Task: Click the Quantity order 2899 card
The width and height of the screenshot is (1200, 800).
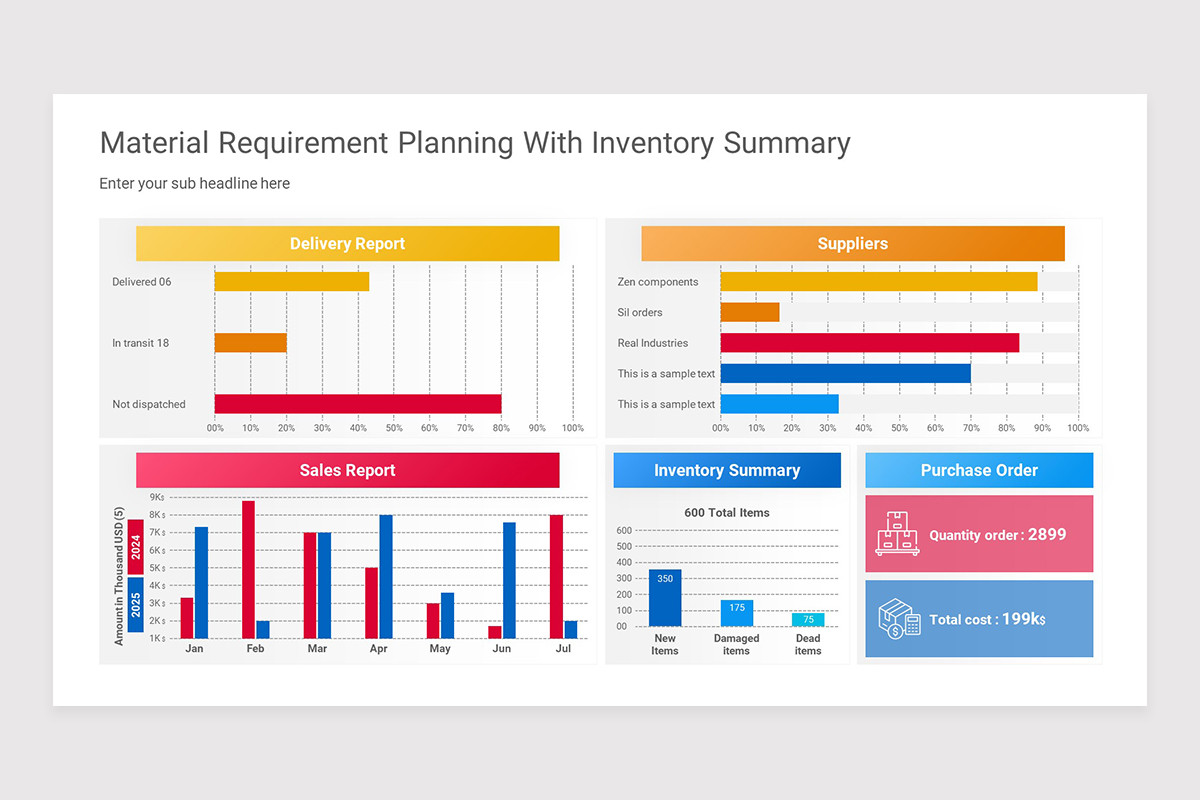Action: [979, 534]
